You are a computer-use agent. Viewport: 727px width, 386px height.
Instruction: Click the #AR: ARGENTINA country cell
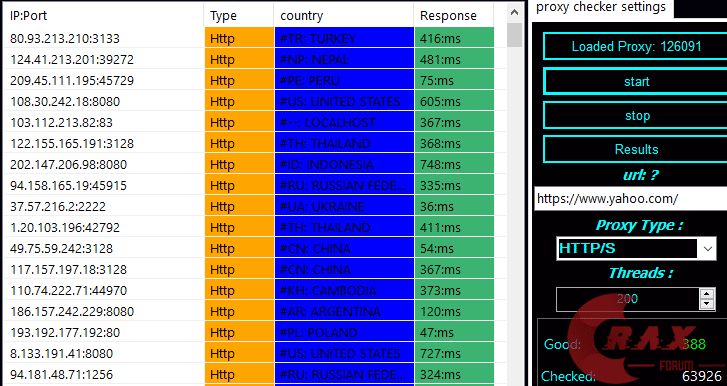pos(344,311)
